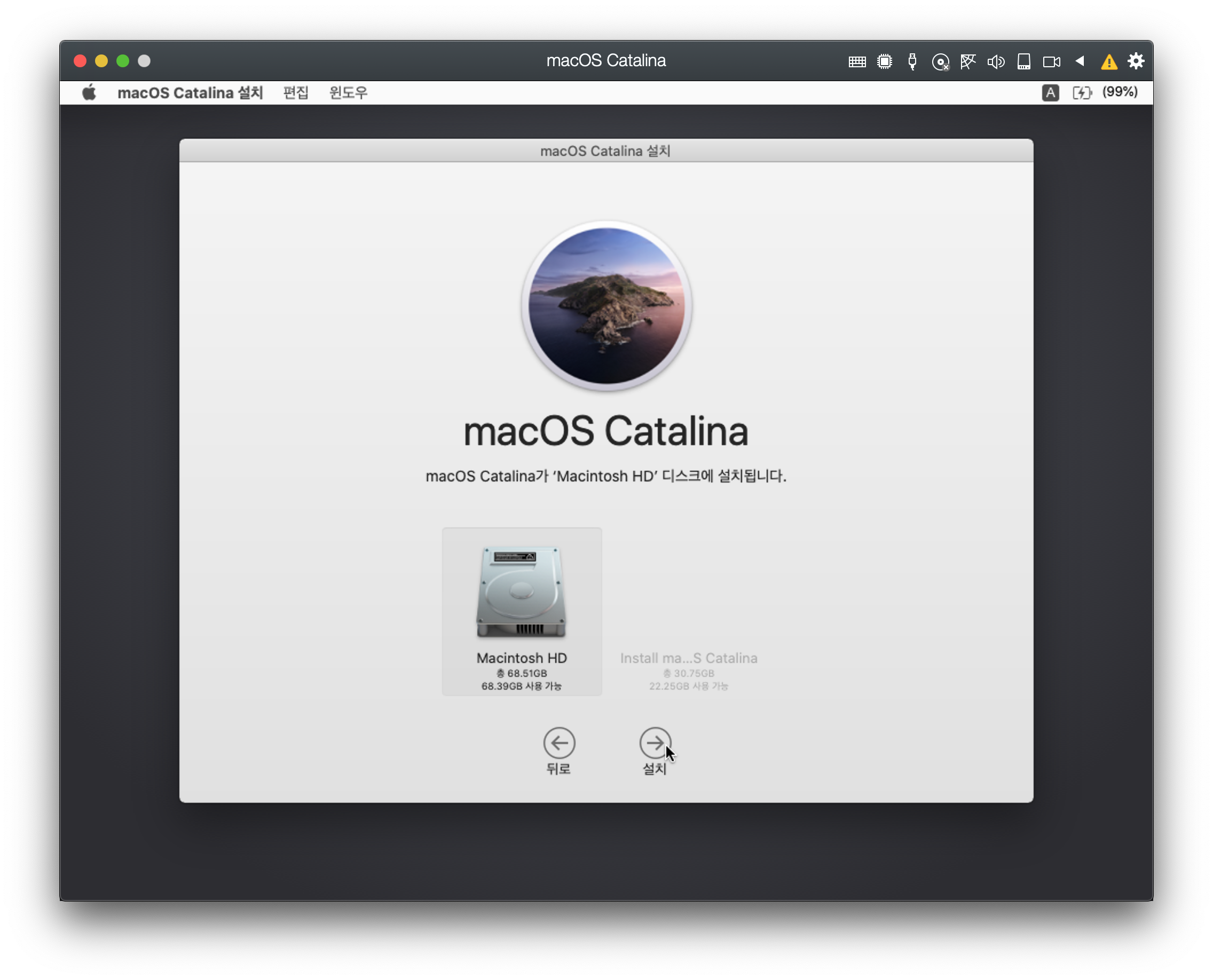The height and width of the screenshot is (980, 1213).
Task: Click the USB connector icon
Action: click(x=912, y=61)
